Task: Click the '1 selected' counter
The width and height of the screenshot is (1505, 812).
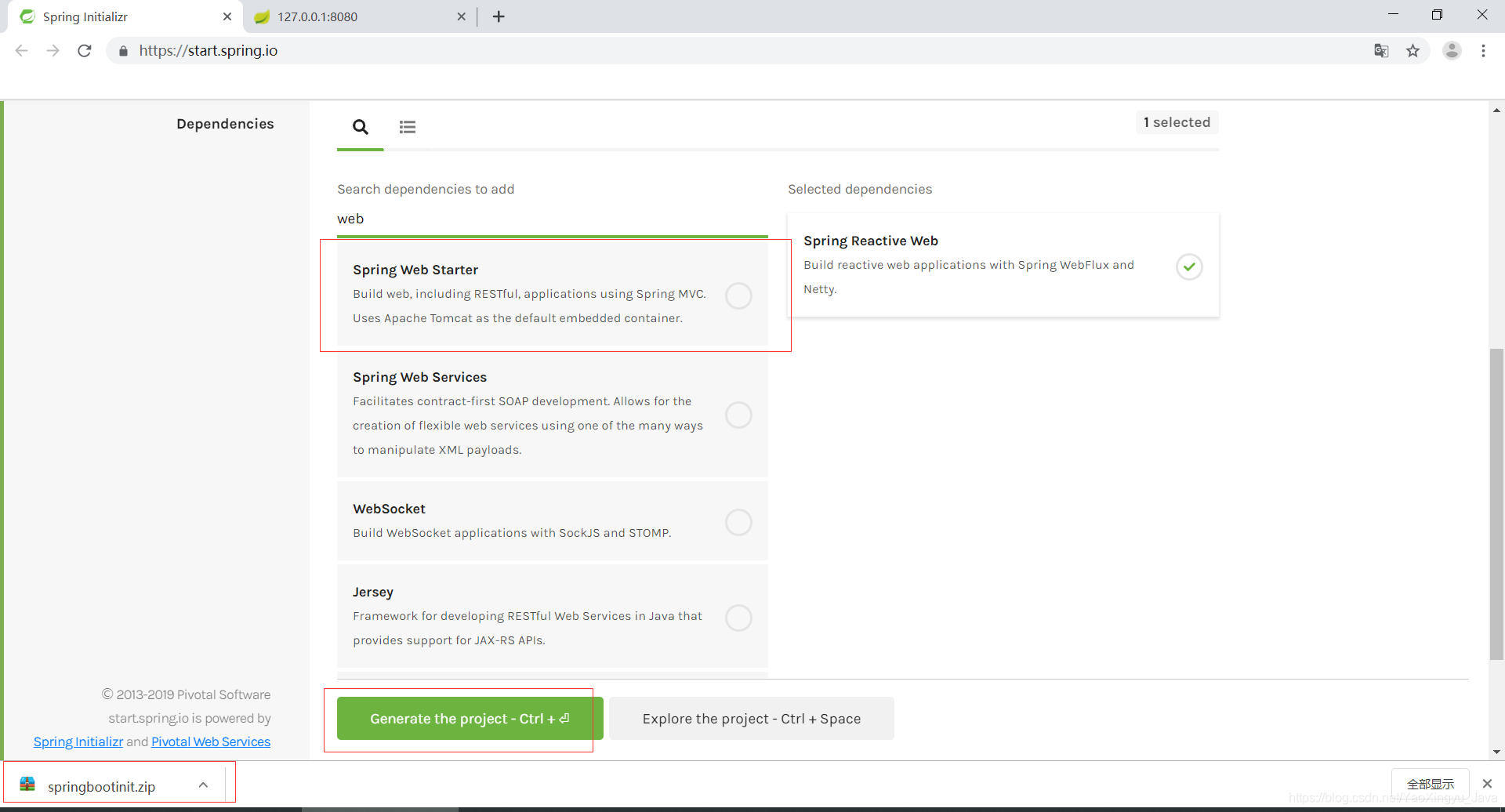Action: (1177, 122)
